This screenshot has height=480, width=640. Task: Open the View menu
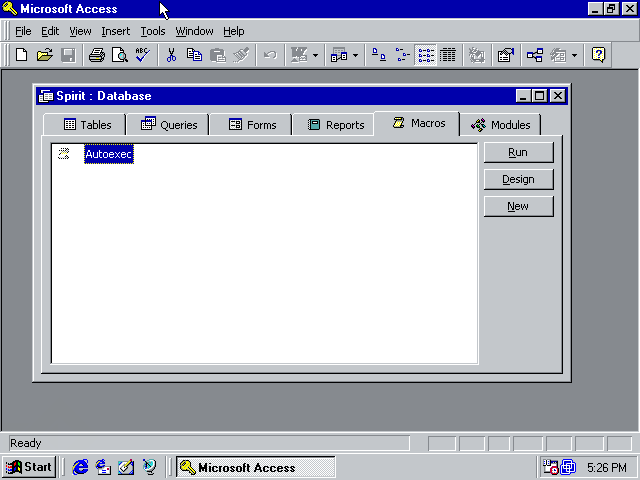click(x=80, y=31)
